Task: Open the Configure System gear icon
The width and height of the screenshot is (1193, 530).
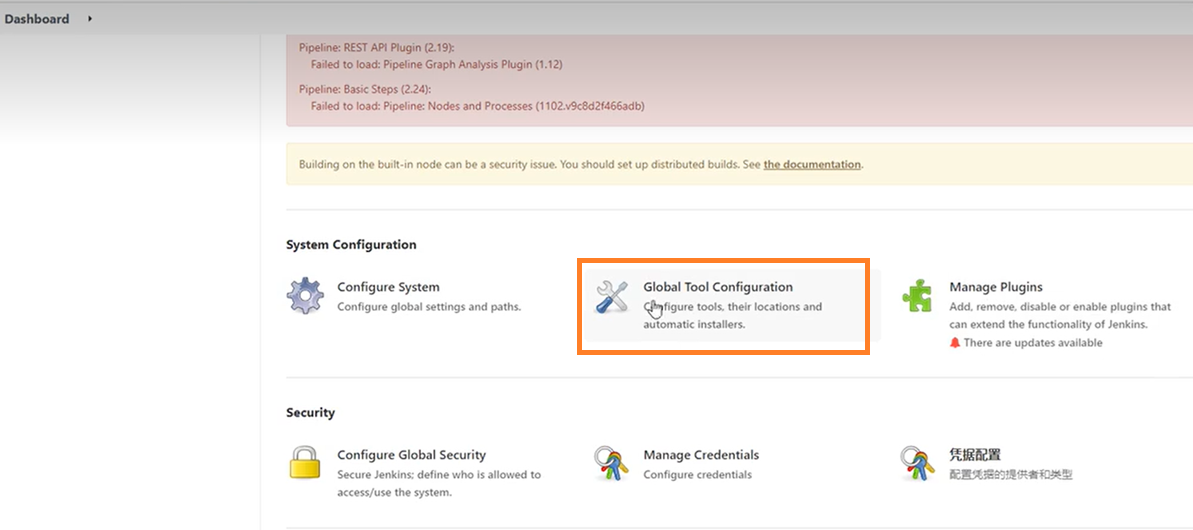Action: [305, 296]
